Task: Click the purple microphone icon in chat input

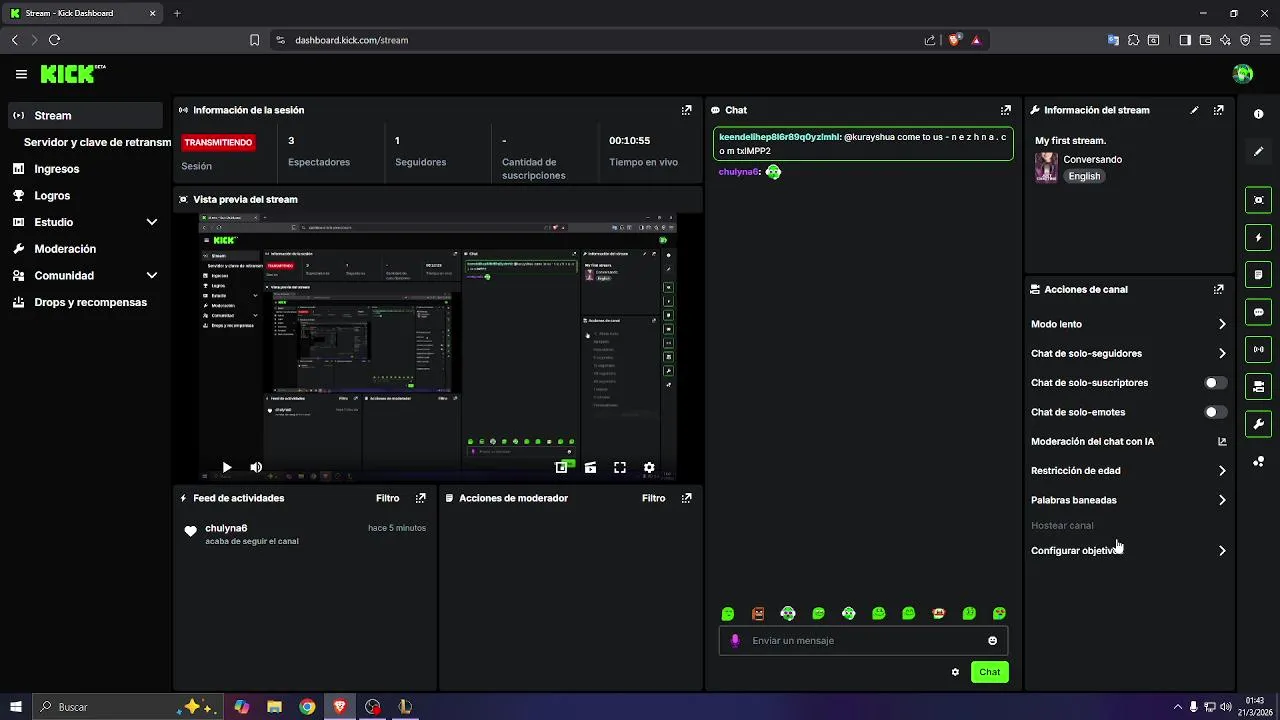Action: 735,641
